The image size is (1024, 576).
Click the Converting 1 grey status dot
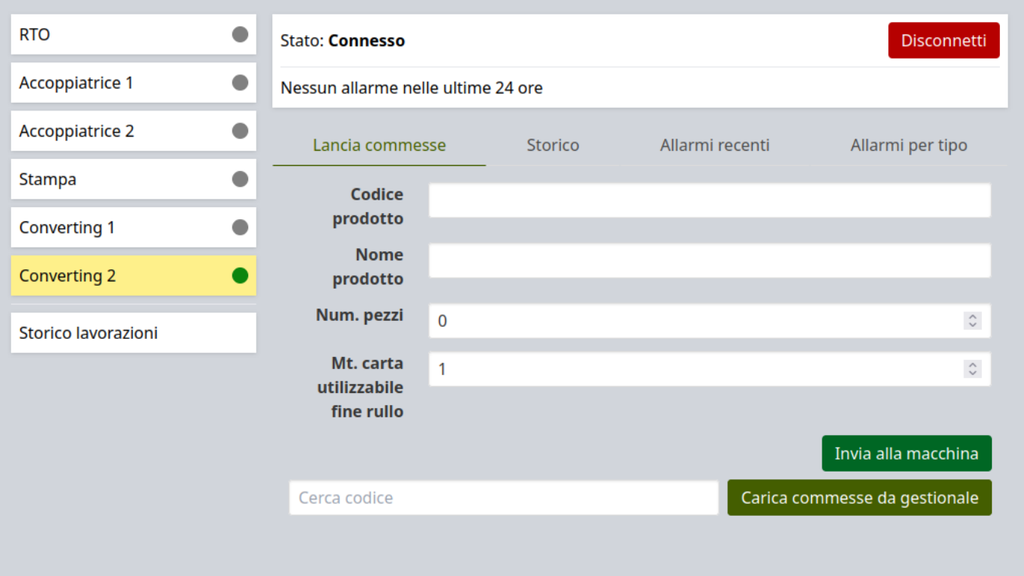[240, 227]
